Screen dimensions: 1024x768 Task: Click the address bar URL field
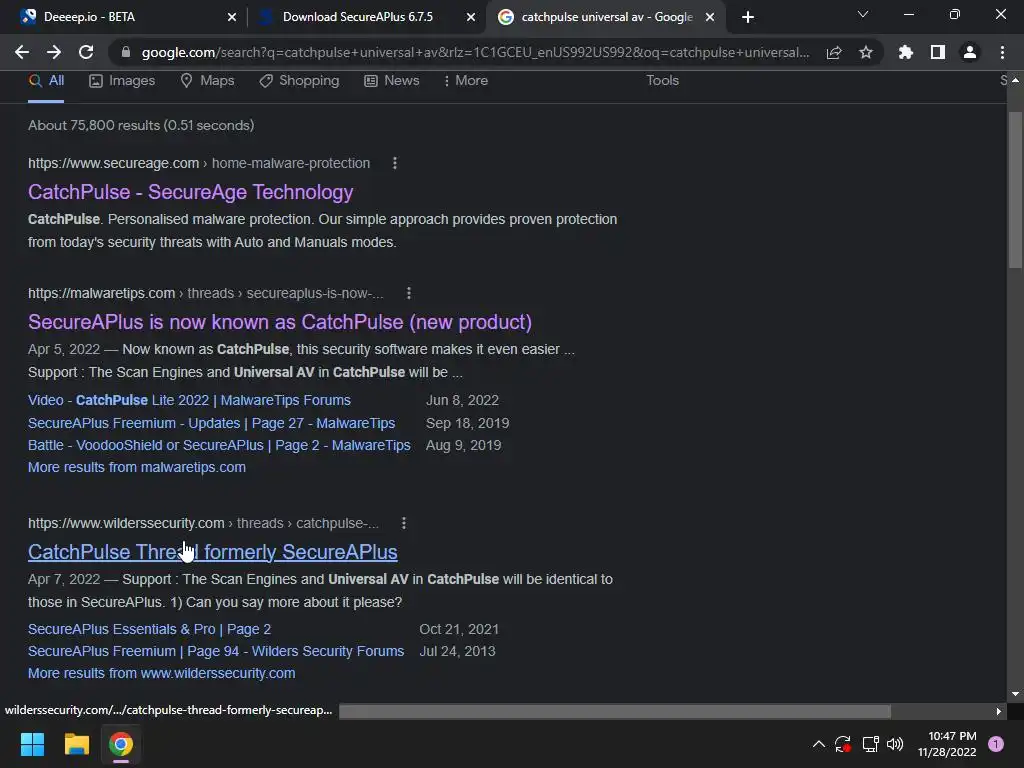(x=475, y=53)
